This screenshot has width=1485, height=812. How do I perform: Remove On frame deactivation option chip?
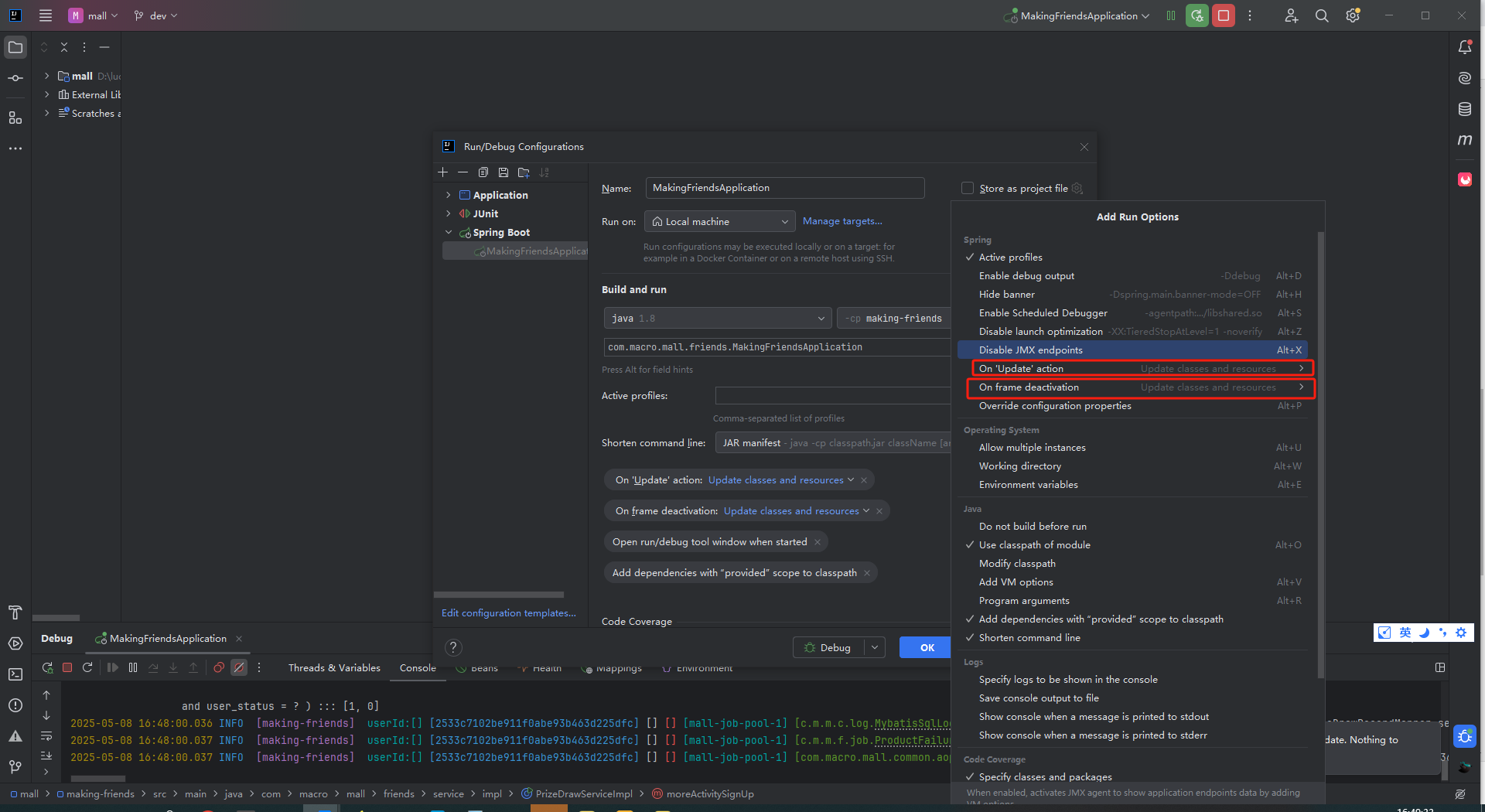(x=879, y=511)
